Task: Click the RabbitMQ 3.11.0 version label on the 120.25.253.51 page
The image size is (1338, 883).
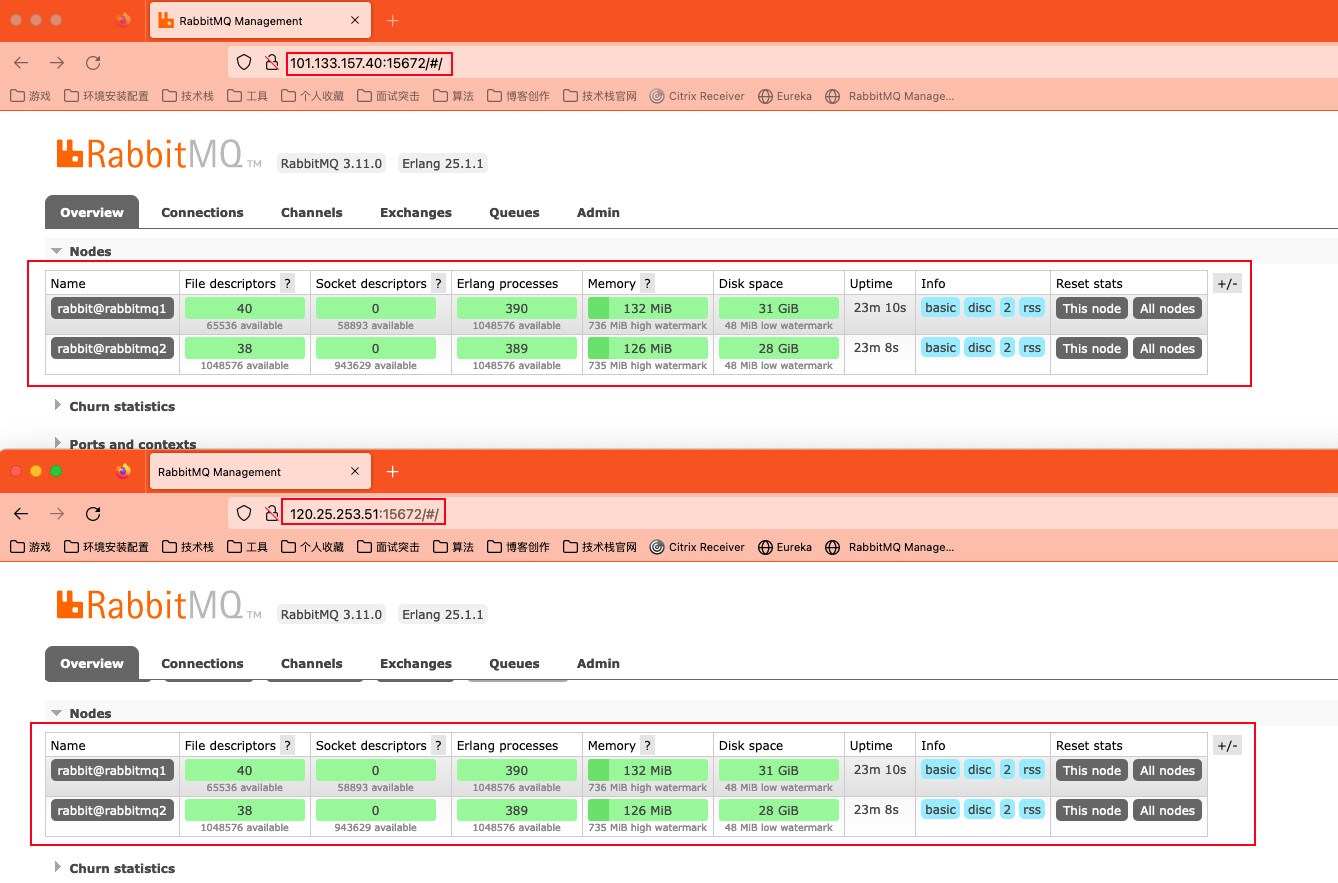Action: (331, 614)
